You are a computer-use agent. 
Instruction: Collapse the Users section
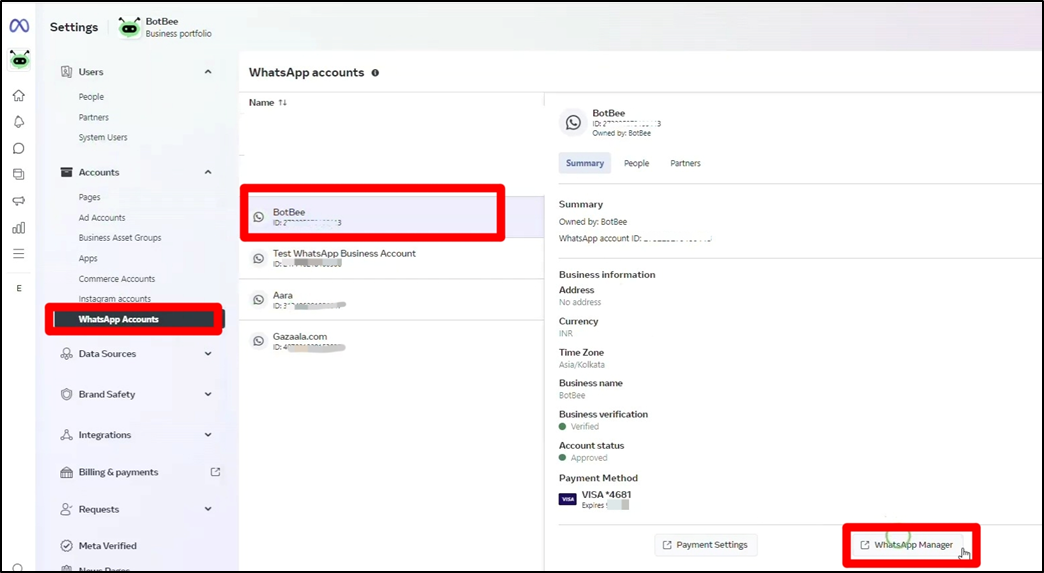(208, 72)
